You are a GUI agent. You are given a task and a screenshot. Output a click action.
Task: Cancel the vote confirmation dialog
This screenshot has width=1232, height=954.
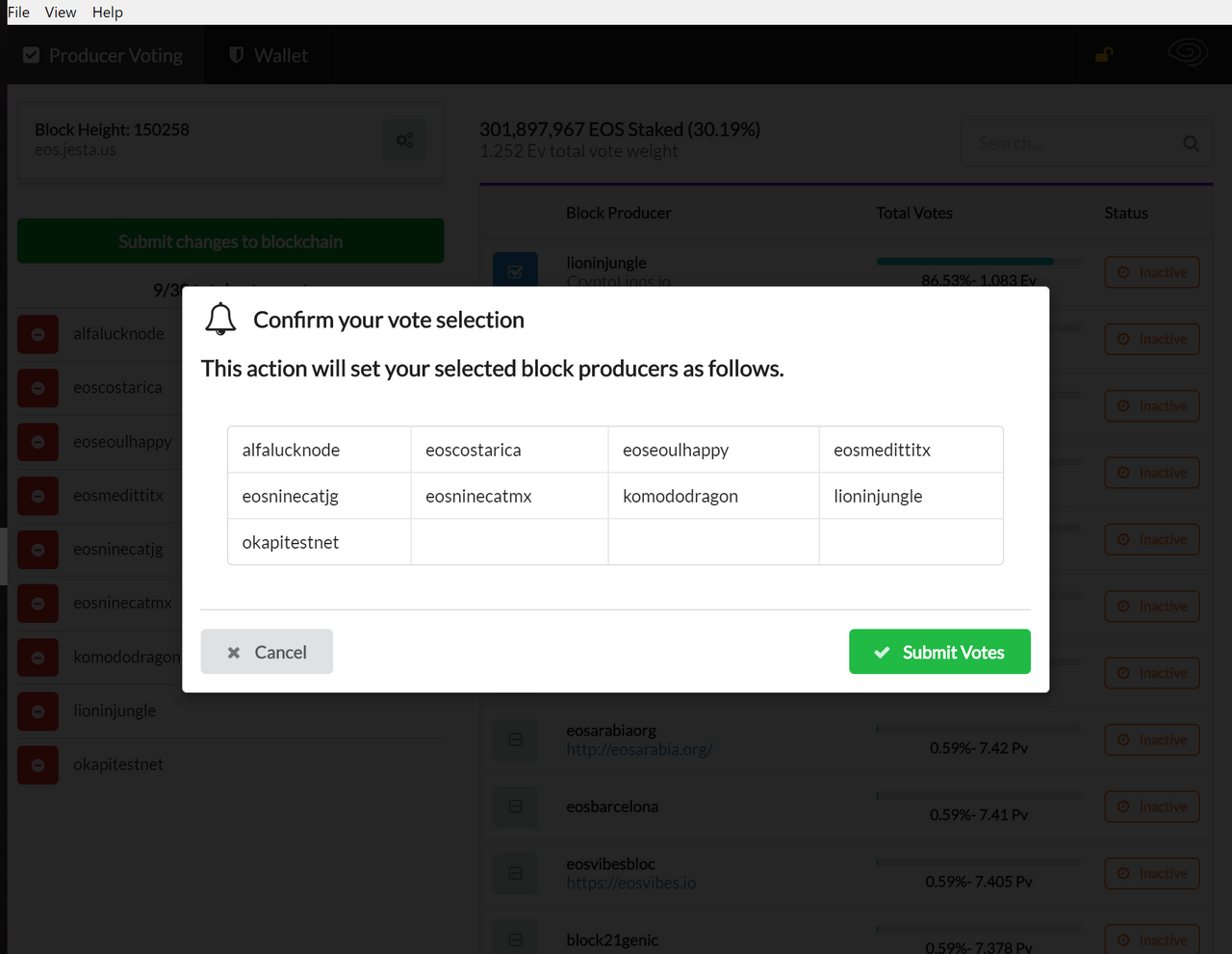pyautogui.click(x=267, y=652)
